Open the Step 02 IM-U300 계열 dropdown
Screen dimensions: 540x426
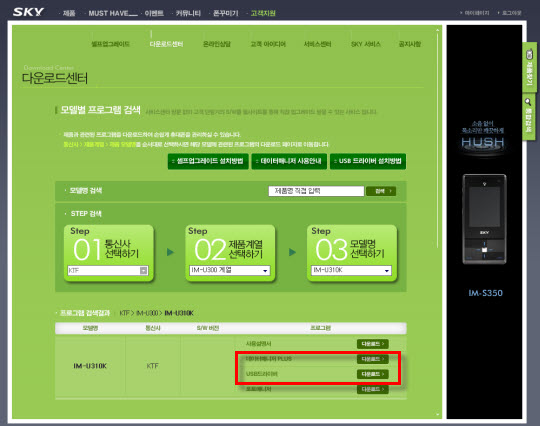(x=229, y=270)
